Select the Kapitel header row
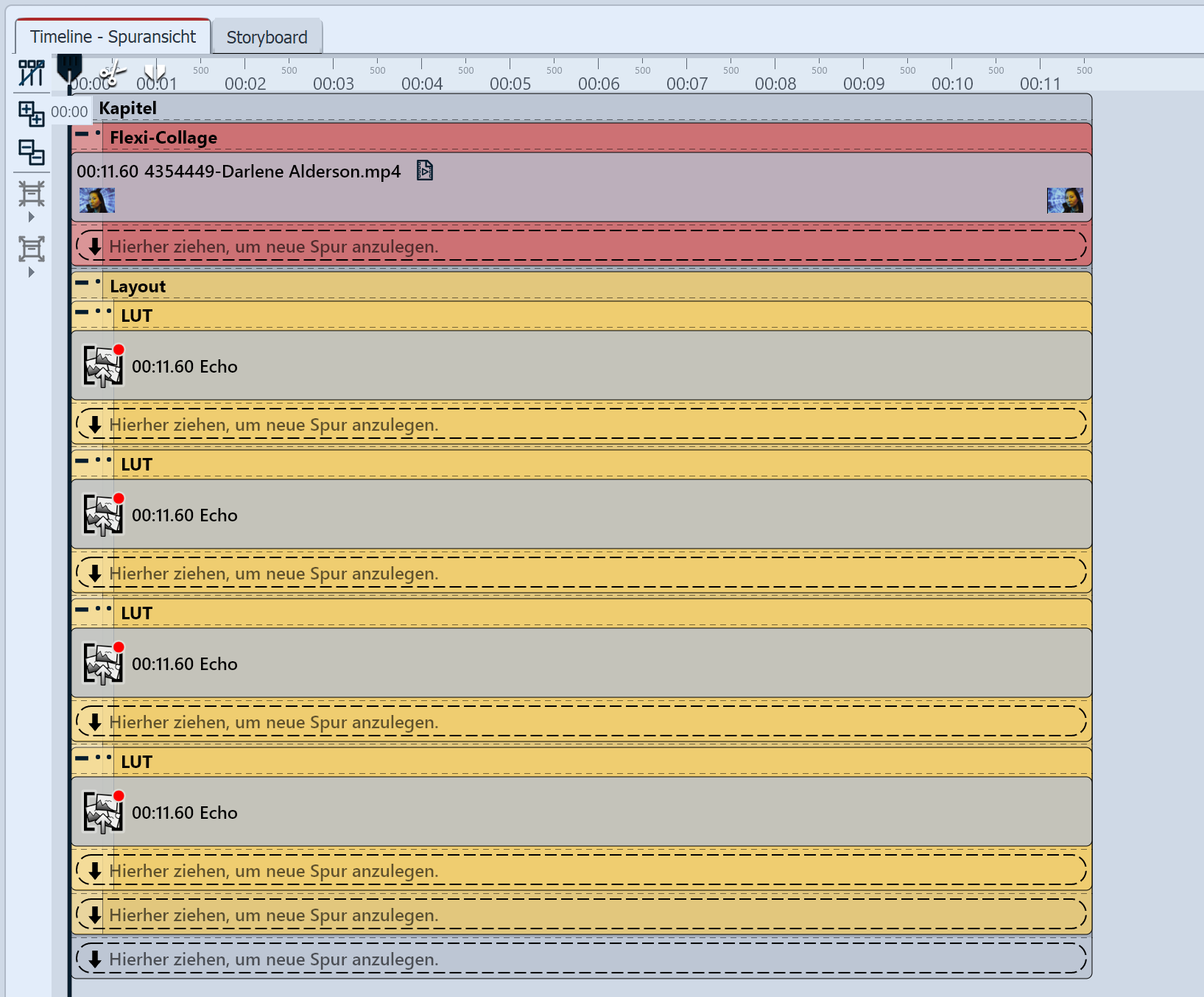 [x=582, y=108]
